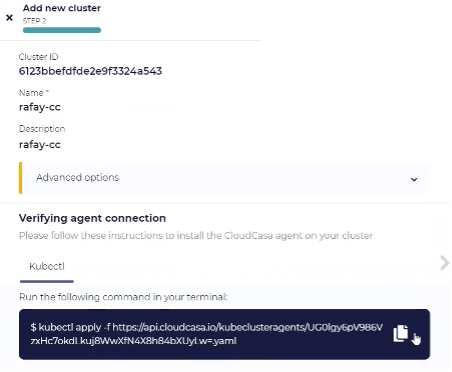Screen dimensions: 452x372
Task: Click the Description field label
Action: tap(42, 129)
